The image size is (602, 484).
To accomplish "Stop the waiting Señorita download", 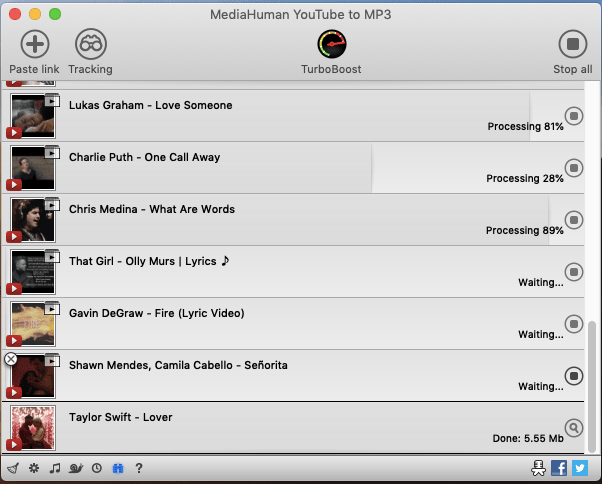I will pos(574,376).
